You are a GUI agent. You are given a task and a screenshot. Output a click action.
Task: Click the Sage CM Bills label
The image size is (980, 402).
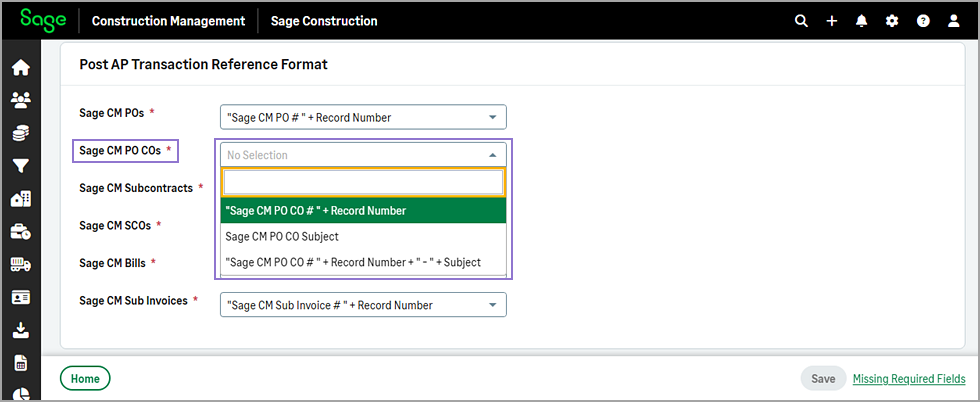point(112,263)
